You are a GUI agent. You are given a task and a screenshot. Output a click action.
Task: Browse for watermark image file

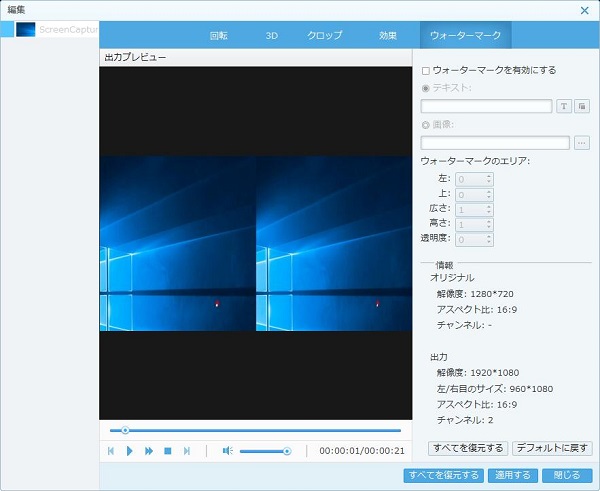pyautogui.click(x=582, y=143)
